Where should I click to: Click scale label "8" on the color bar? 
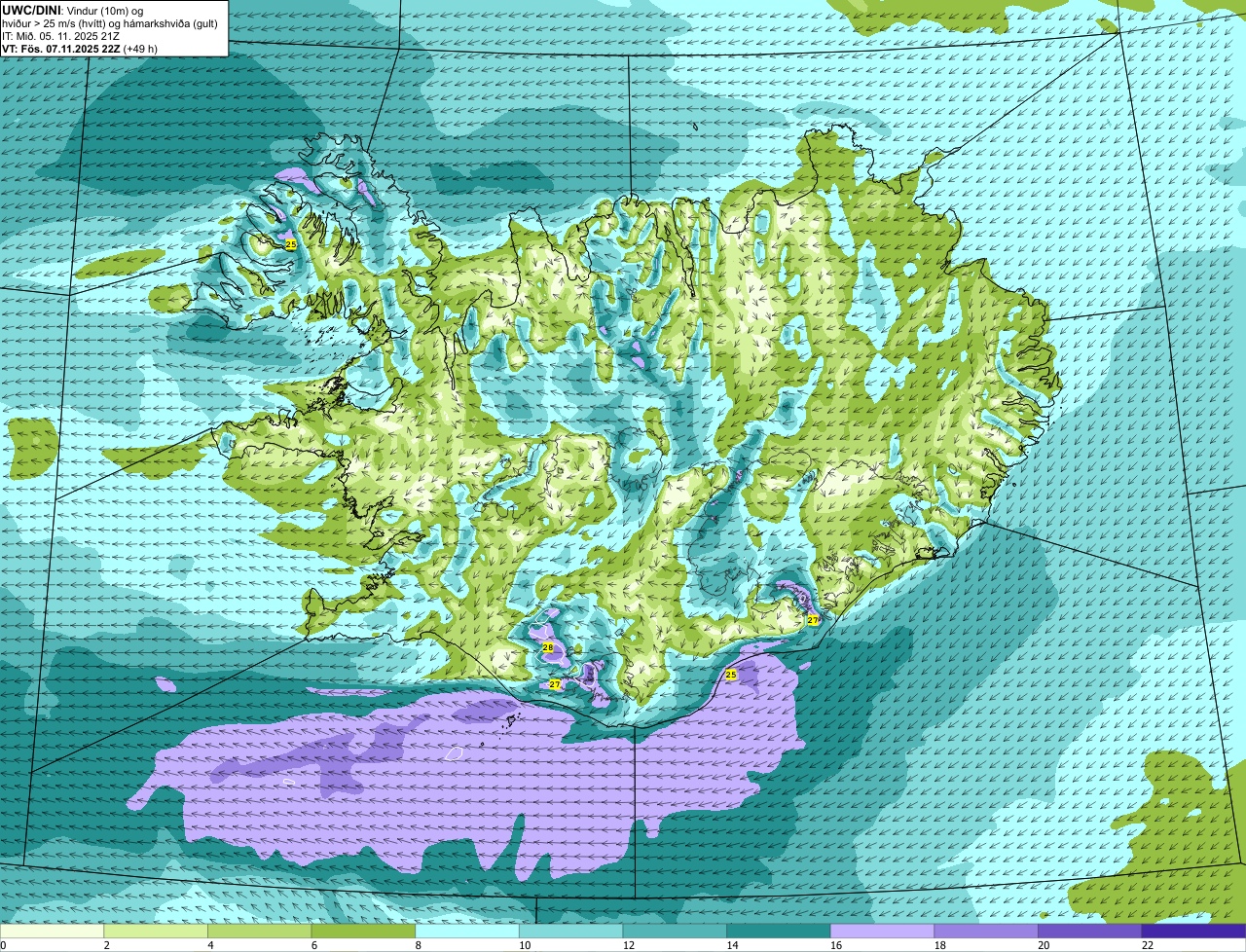tap(418, 945)
